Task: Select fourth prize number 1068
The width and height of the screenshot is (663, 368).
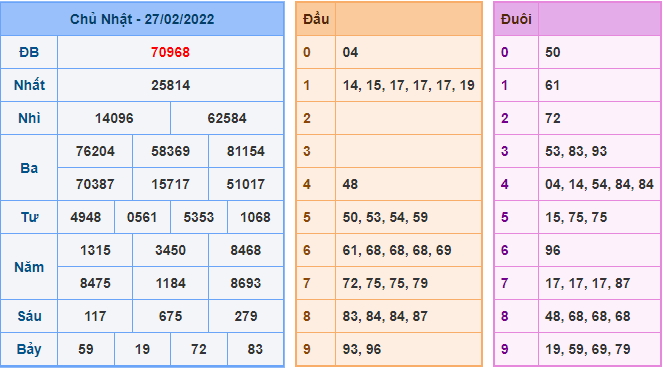Action: point(255,217)
